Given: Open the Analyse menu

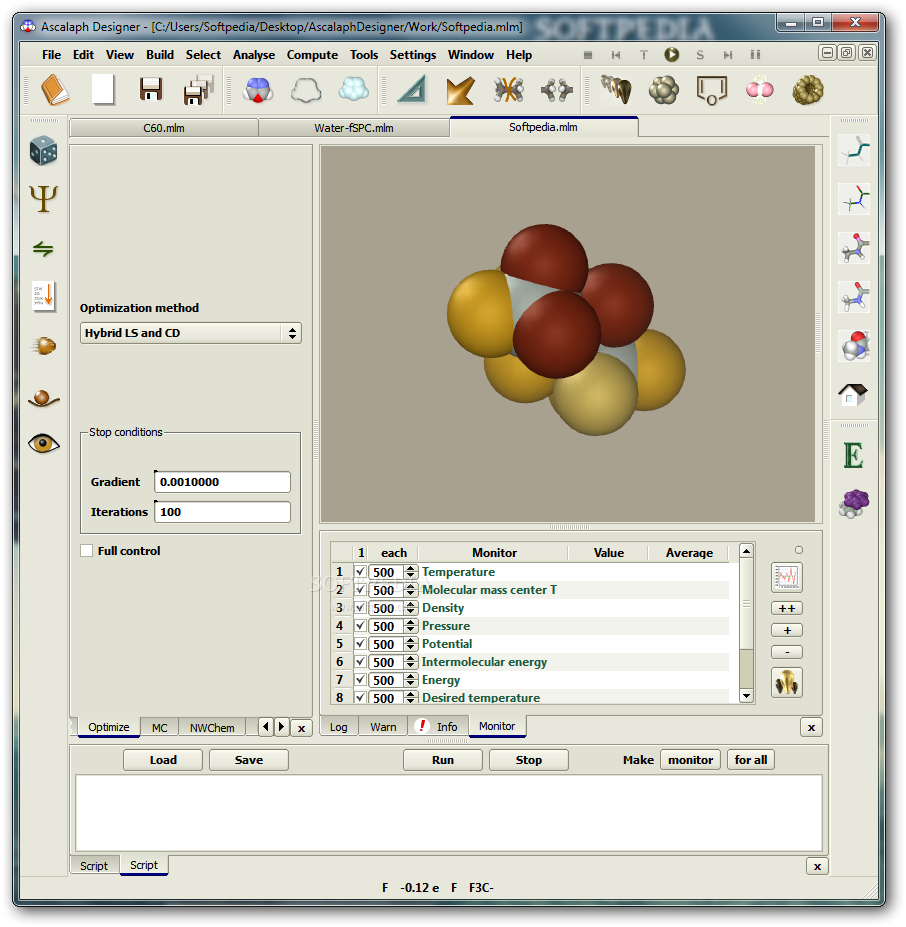Looking at the screenshot, I should pyautogui.click(x=254, y=55).
